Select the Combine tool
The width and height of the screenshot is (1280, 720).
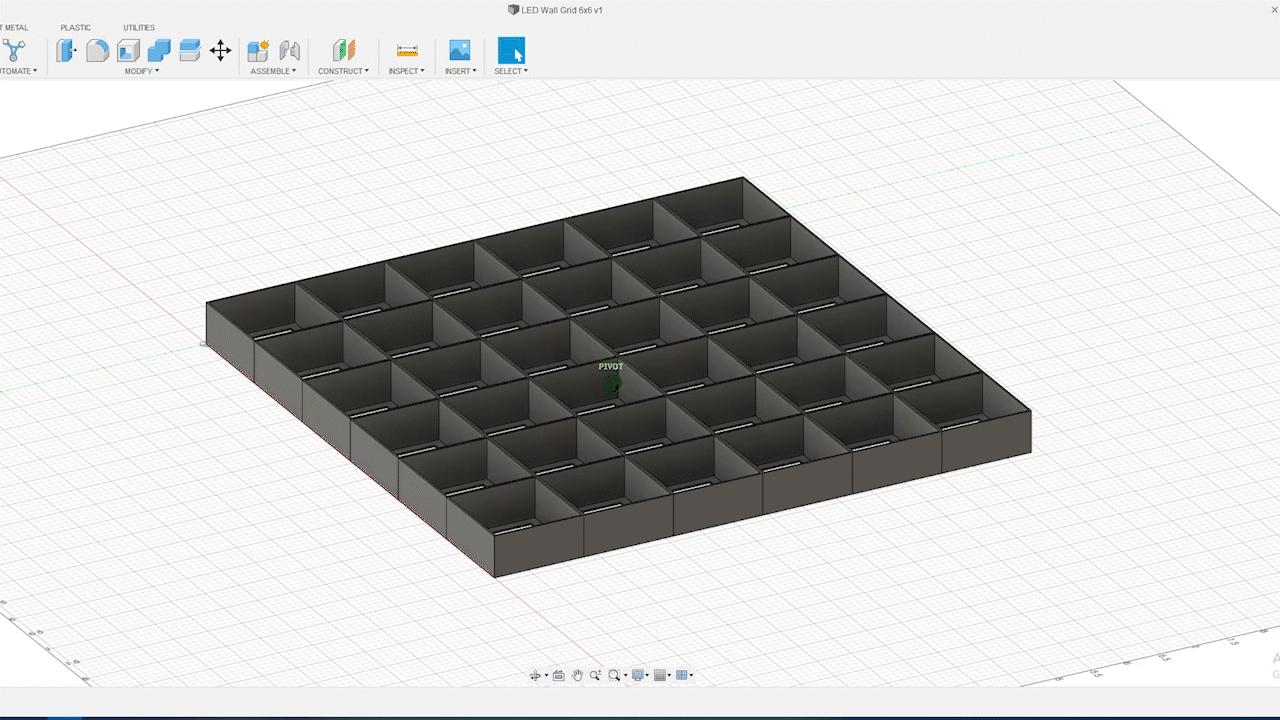pos(157,50)
